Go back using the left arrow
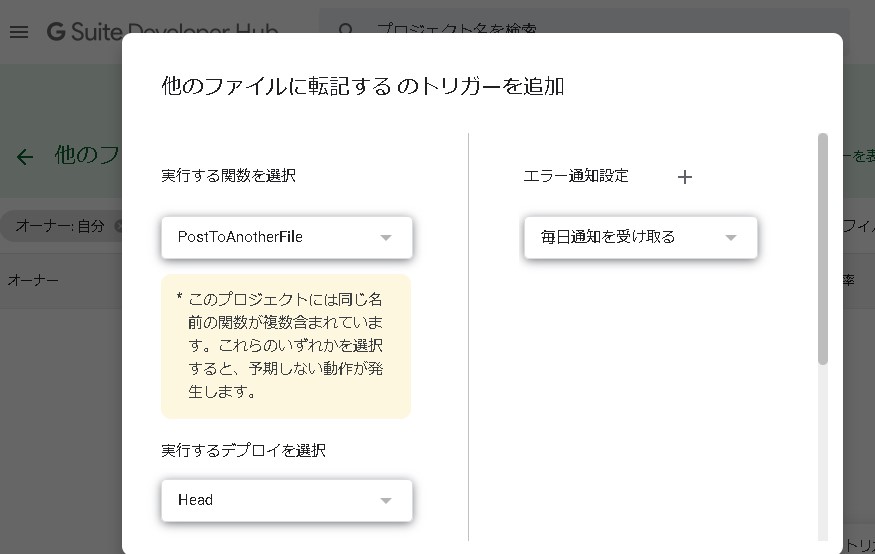Screen dimensions: 875x554 pyautogui.click(x=25, y=156)
